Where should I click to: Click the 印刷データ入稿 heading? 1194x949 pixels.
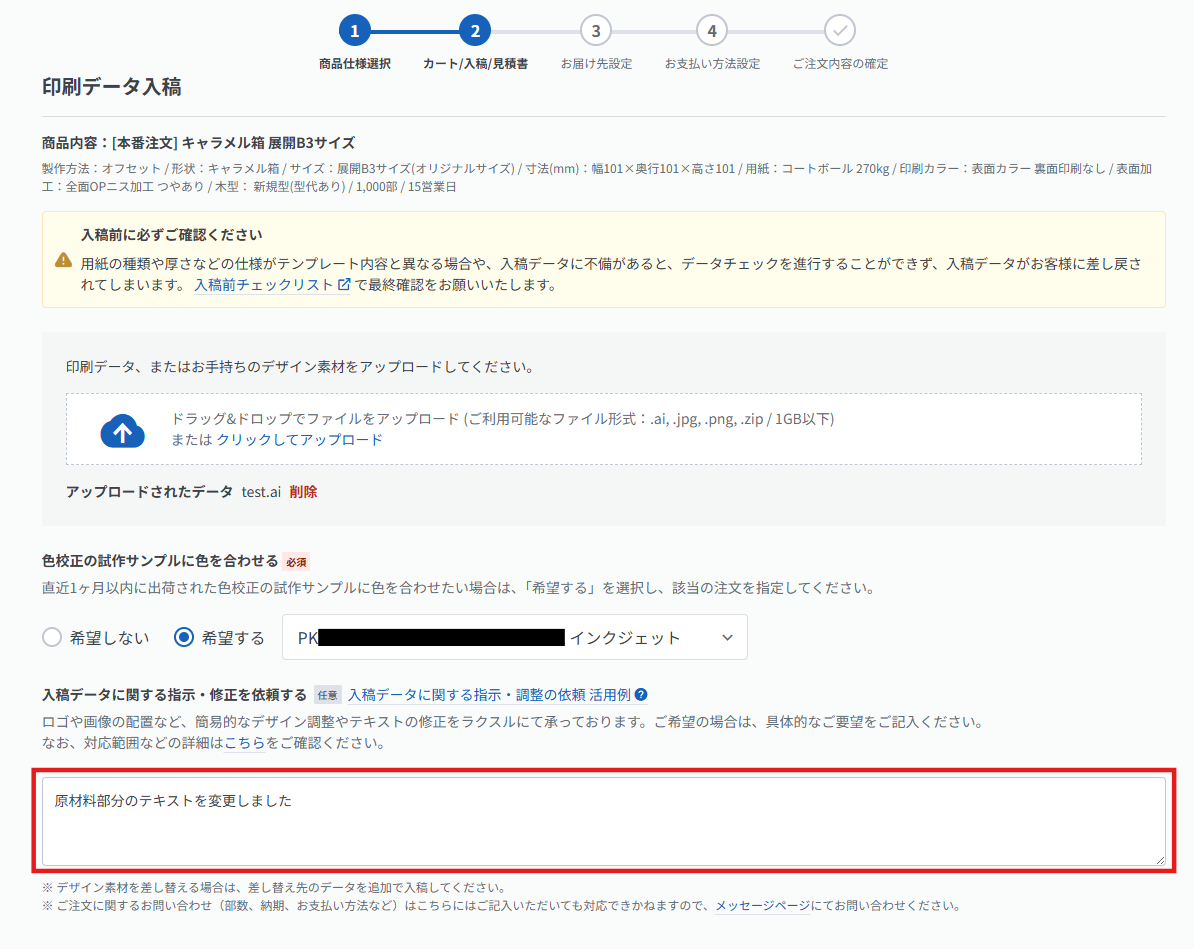[112, 87]
